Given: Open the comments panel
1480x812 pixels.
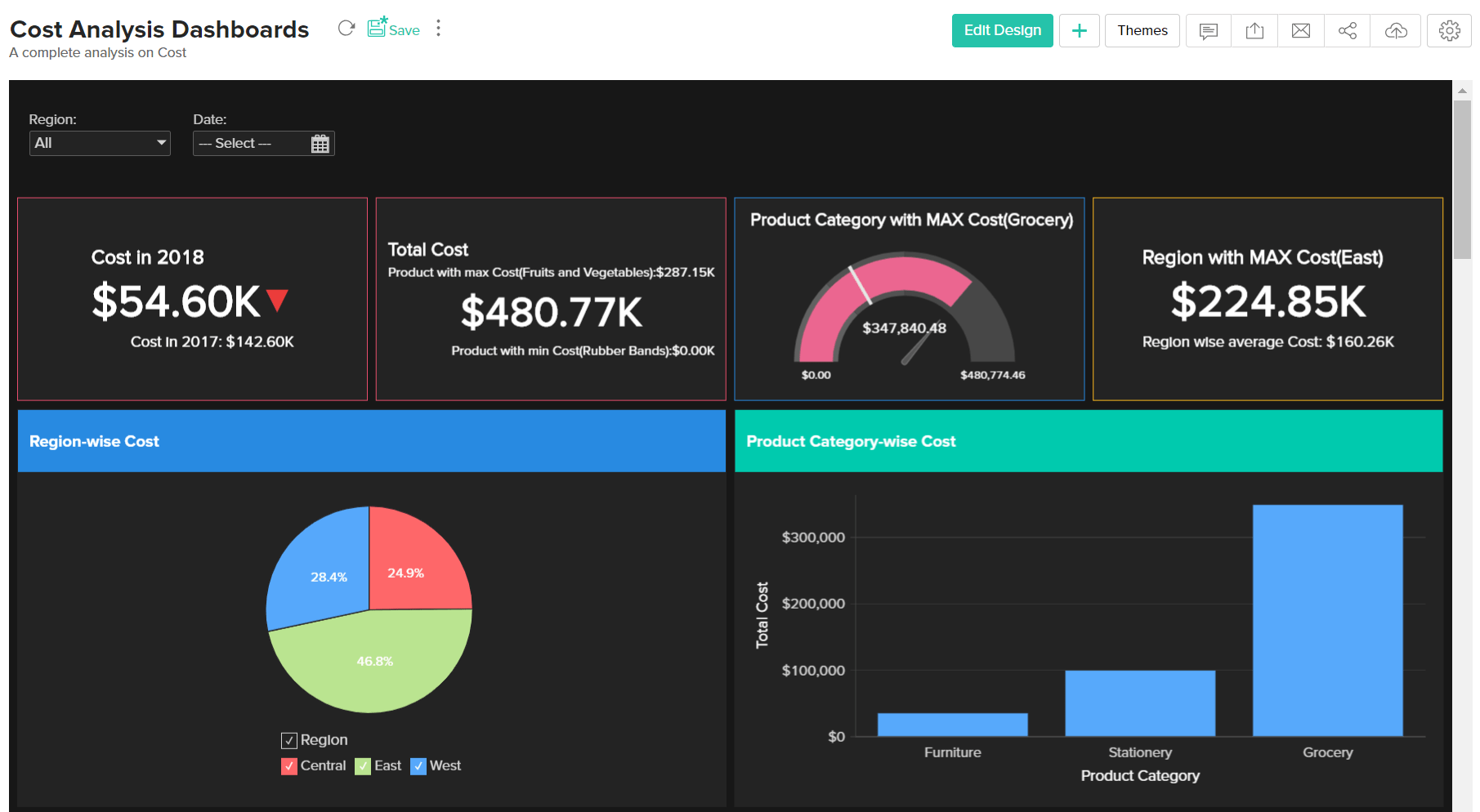Looking at the screenshot, I should click(1208, 30).
